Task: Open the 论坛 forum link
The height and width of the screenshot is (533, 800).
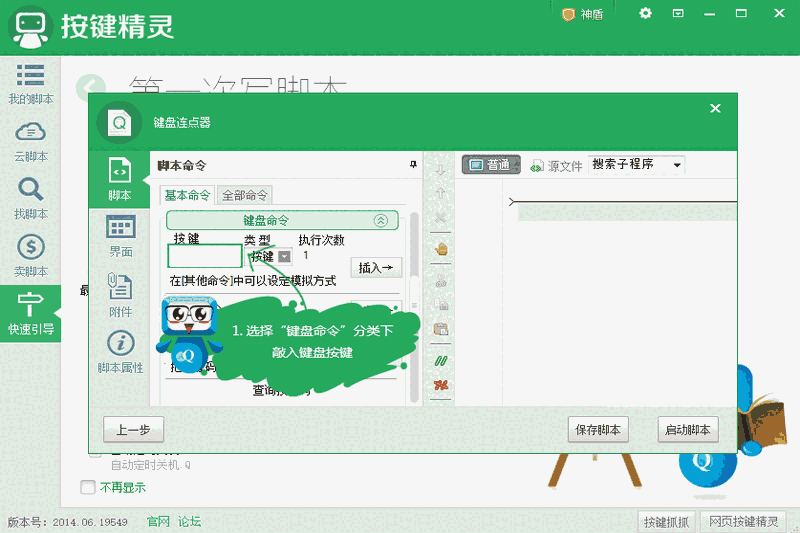Action: [x=189, y=521]
